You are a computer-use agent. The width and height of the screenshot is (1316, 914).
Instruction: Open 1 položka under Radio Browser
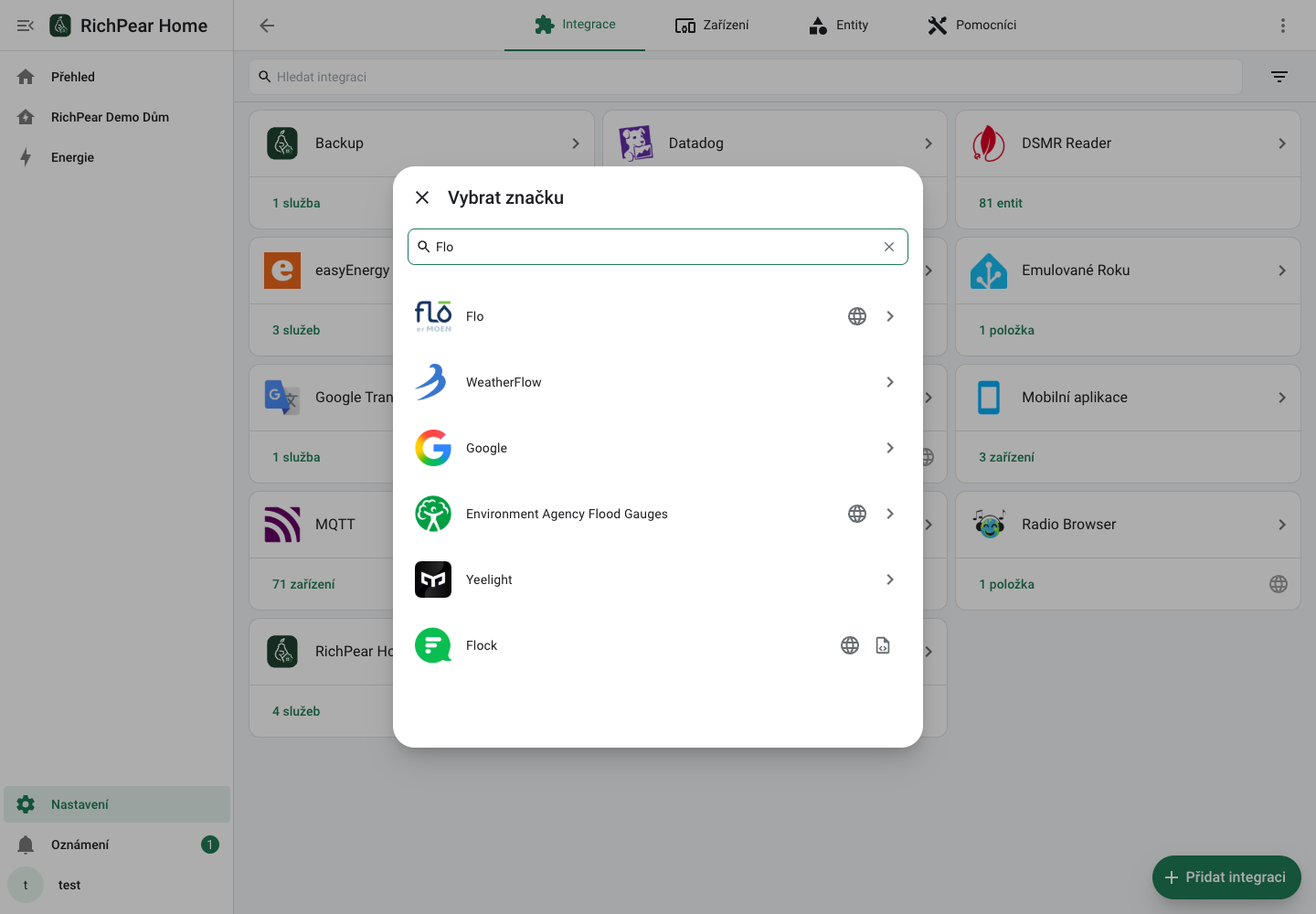pos(1006,584)
